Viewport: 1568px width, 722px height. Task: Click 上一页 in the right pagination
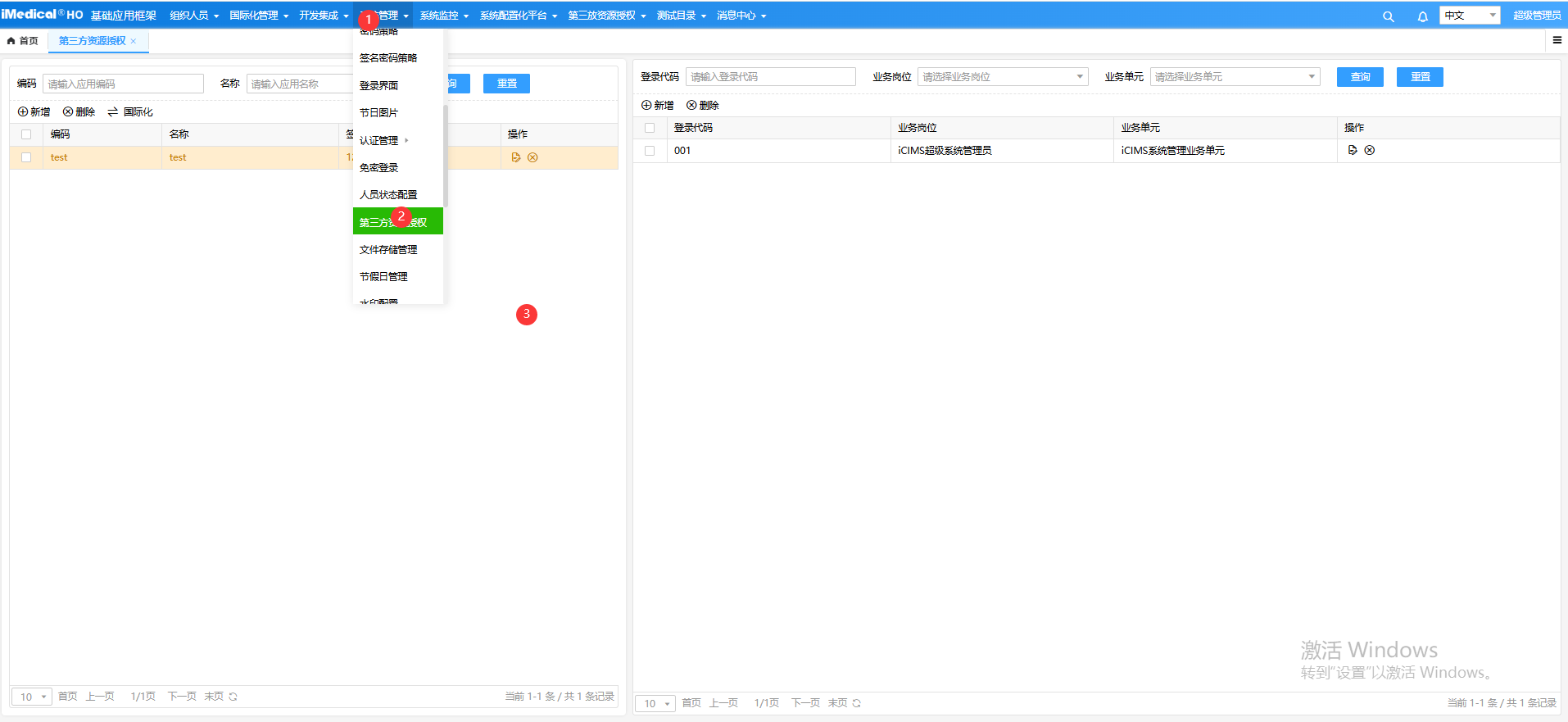click(723, 703)
